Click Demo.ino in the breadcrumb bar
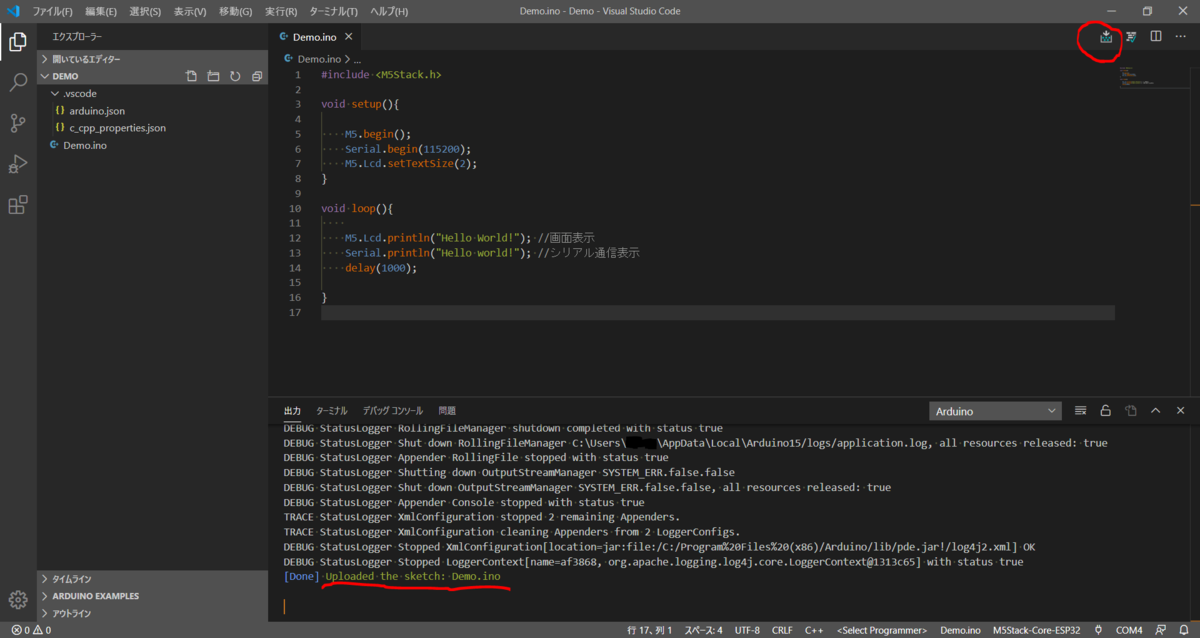This screenshot has height=638, width=1200. click(319, 59)
